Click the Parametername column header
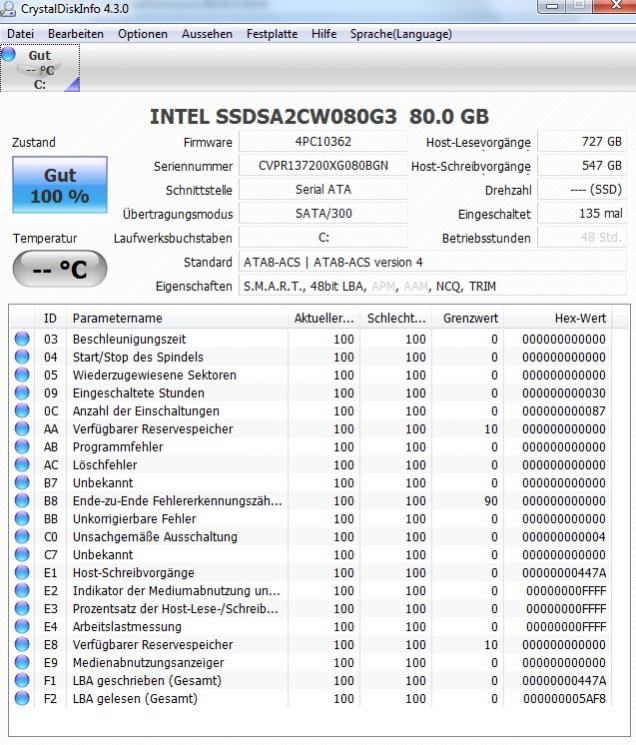The height and width of the screenshot is (745, 636). [x=177, y=318]
